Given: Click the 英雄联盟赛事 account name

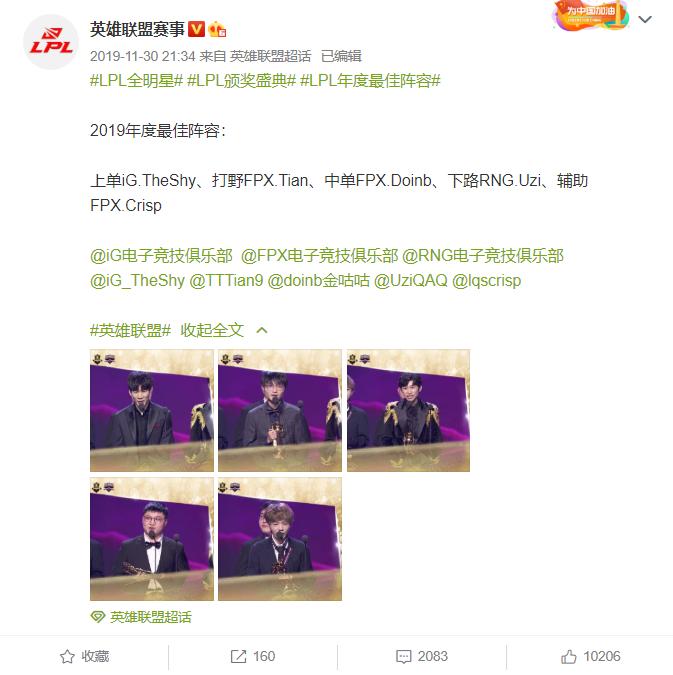Looking at the screenshot, I should point(137,29).
